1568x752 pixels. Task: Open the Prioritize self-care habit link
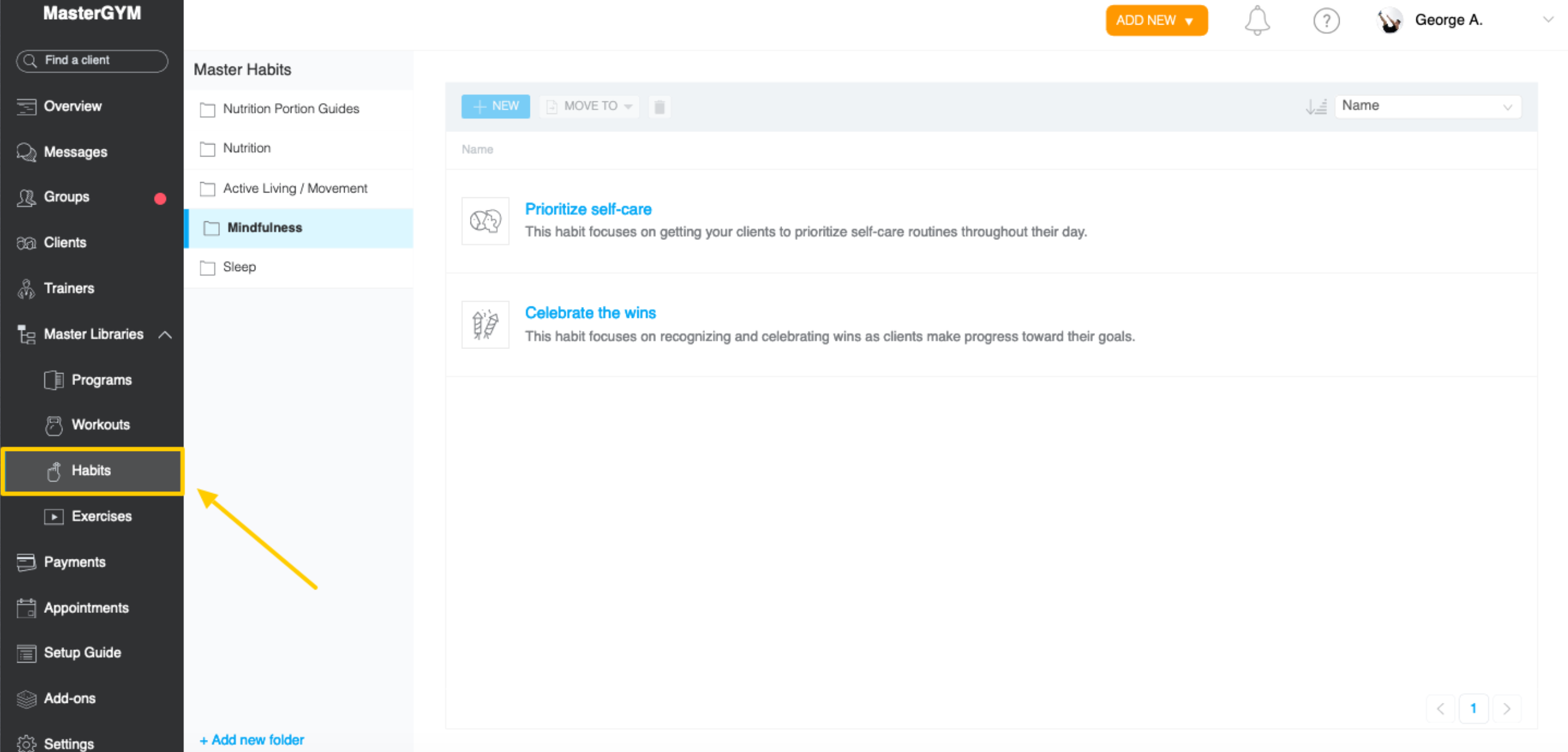click(588, 209)
